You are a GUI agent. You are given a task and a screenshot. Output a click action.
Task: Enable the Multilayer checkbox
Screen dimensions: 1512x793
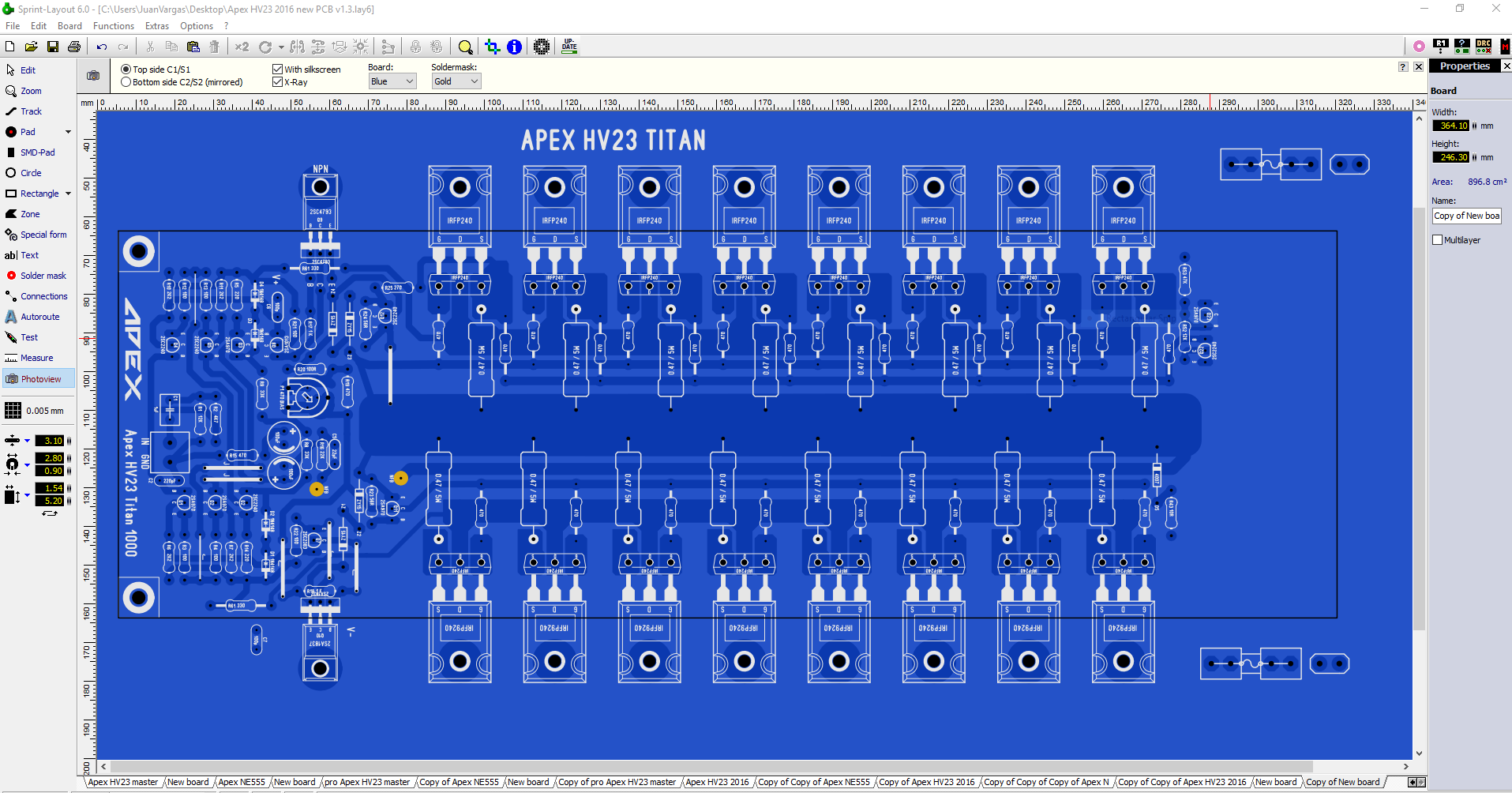point(1437,240)
